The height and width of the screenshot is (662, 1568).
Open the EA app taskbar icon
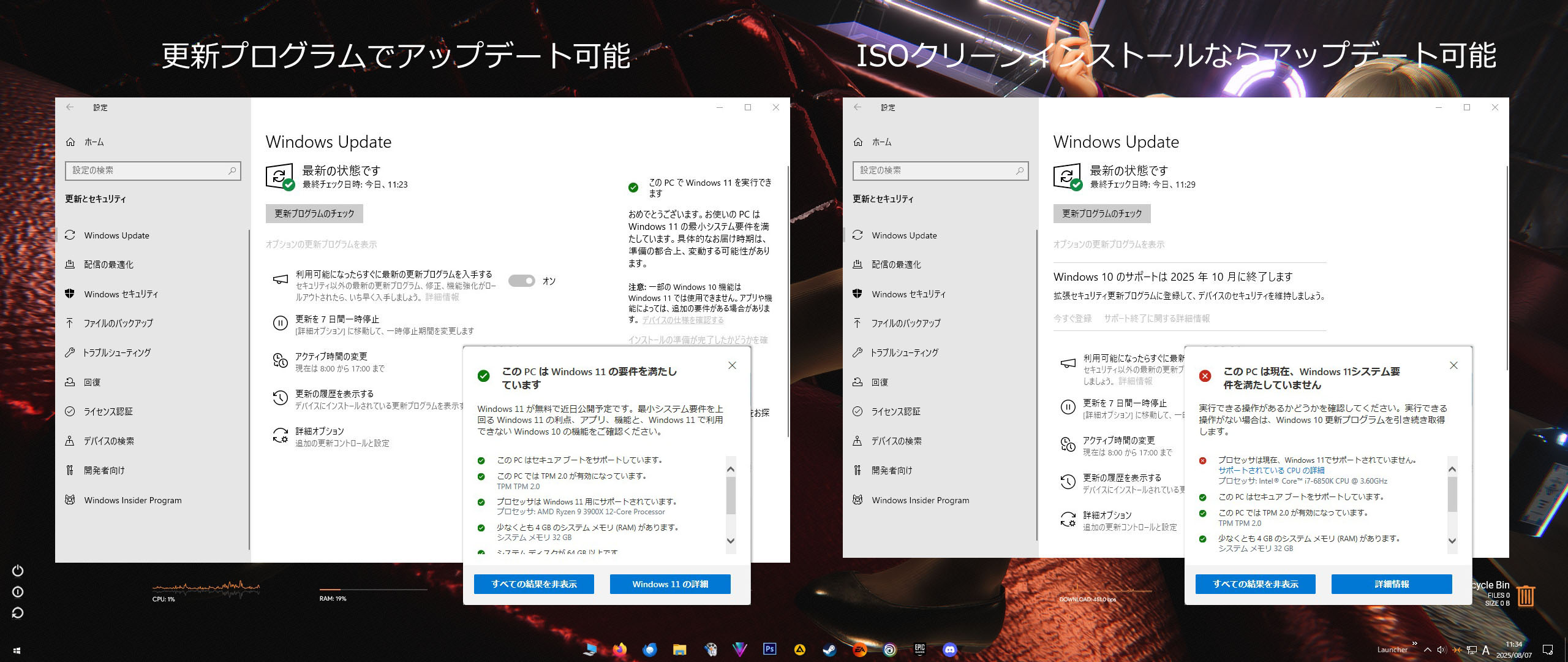point(860,650)
